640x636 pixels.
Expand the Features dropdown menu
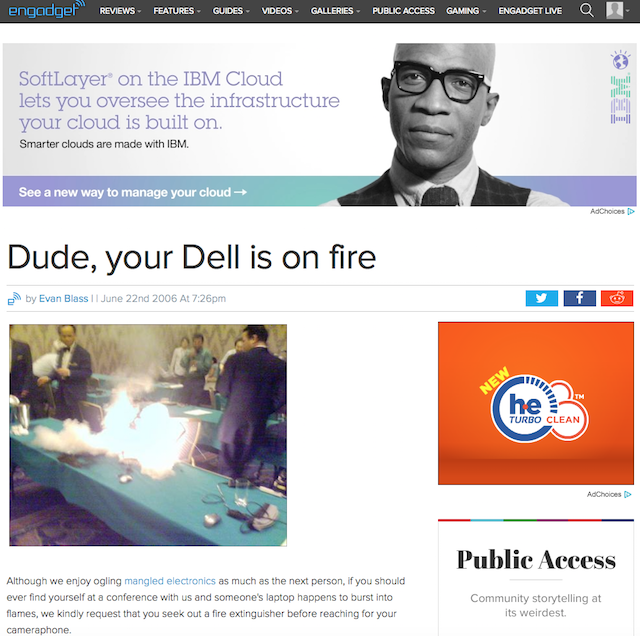click(177, 11)
